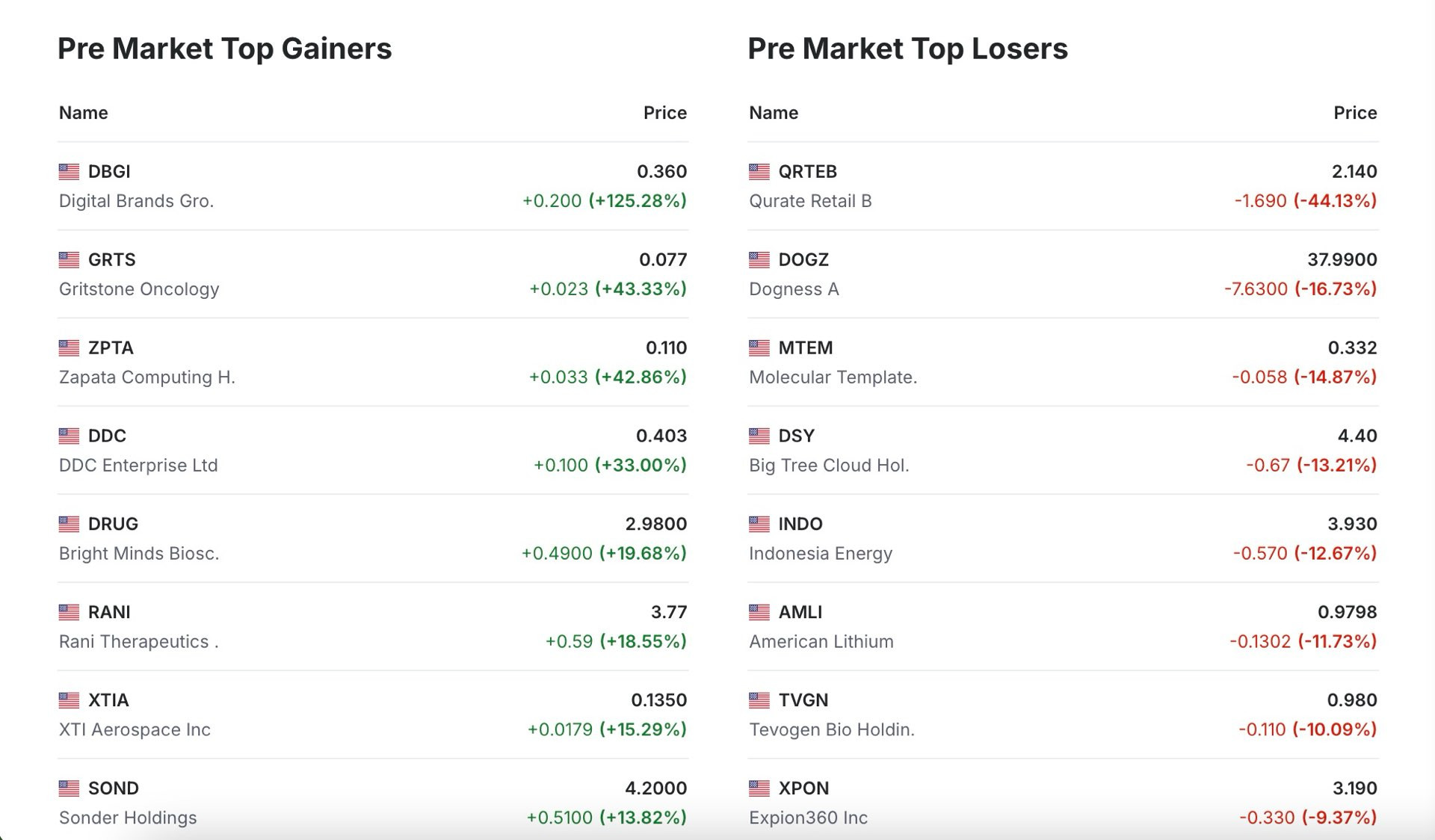Open the AMLI ticker link
Viewport: 1435px width, 840px height.
[800, 612]
